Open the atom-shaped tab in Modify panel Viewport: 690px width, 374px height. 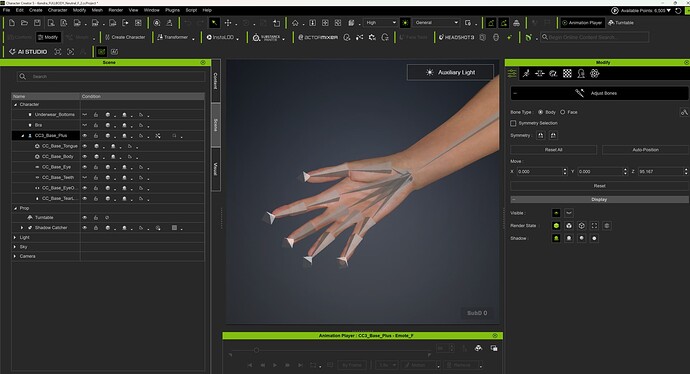[595, 73]
